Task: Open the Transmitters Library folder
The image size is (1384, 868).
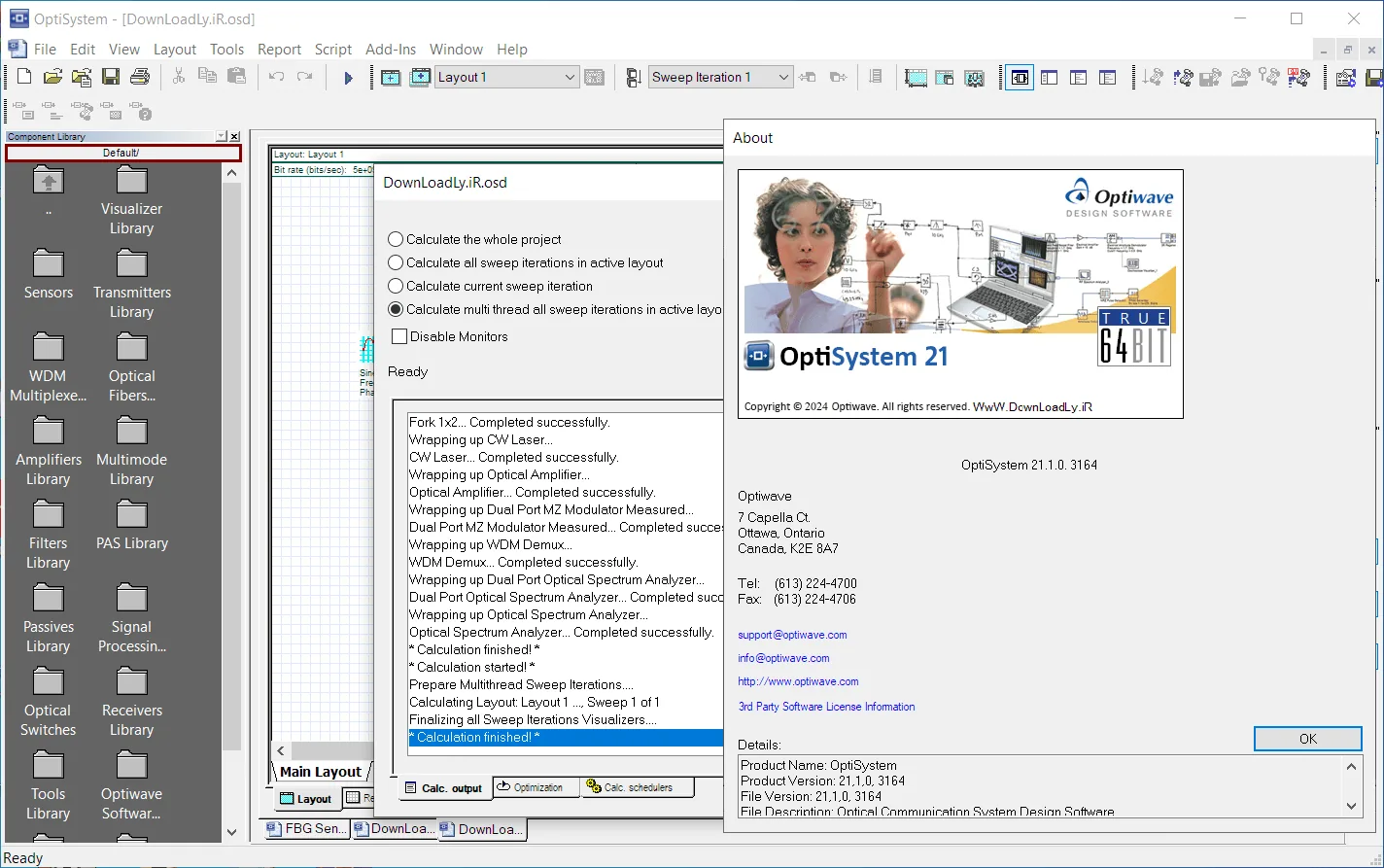Action: click(131, 285)
